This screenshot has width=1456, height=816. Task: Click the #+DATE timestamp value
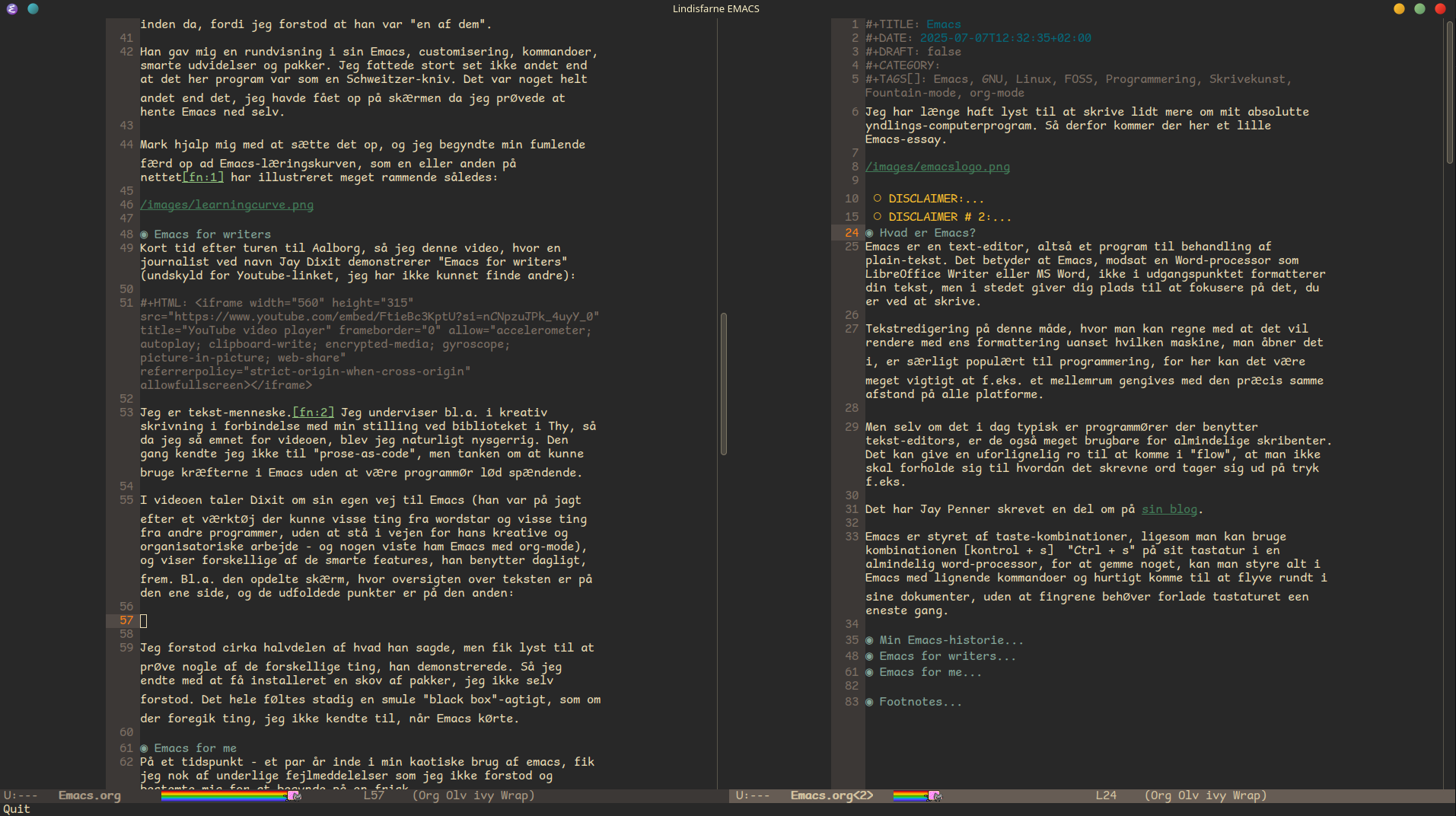coord(1005,38)
